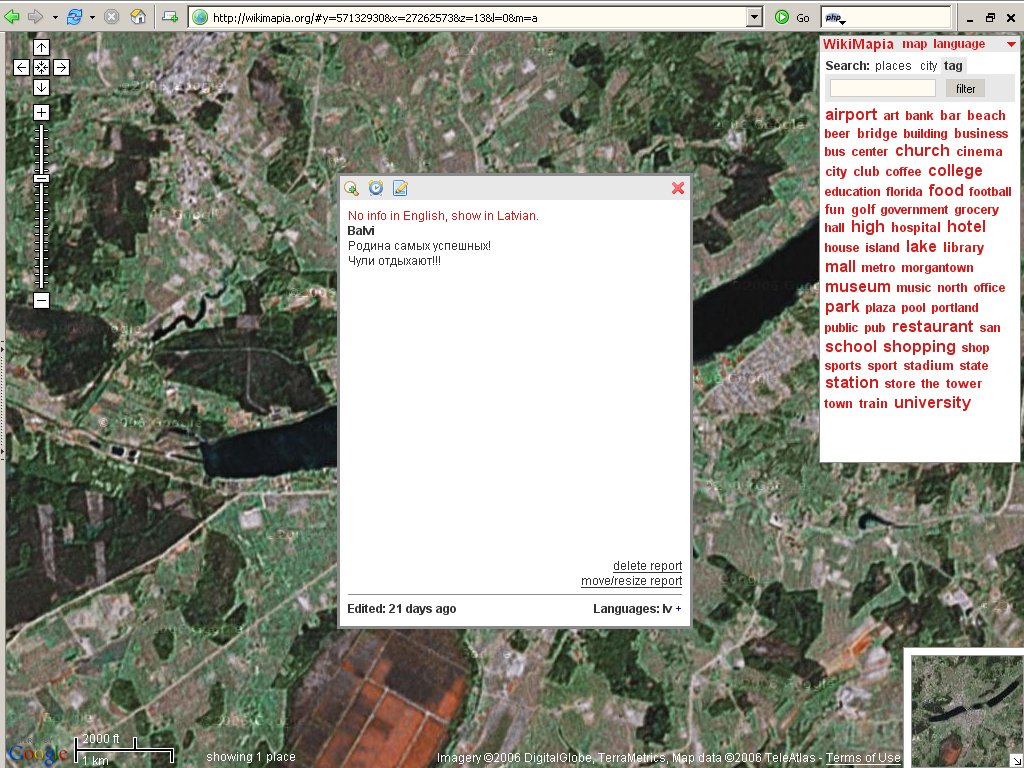Close the Balvi place info popup

pyautogui.click(x=678, y=188)
